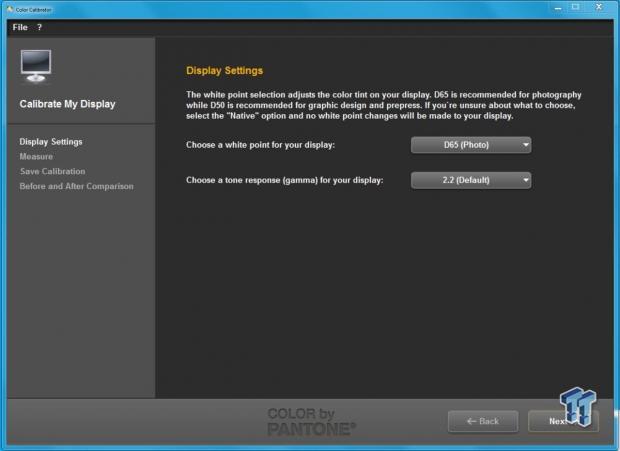
Task: Open the File menu
Action: pyautogui.click(x=20, y=27)
